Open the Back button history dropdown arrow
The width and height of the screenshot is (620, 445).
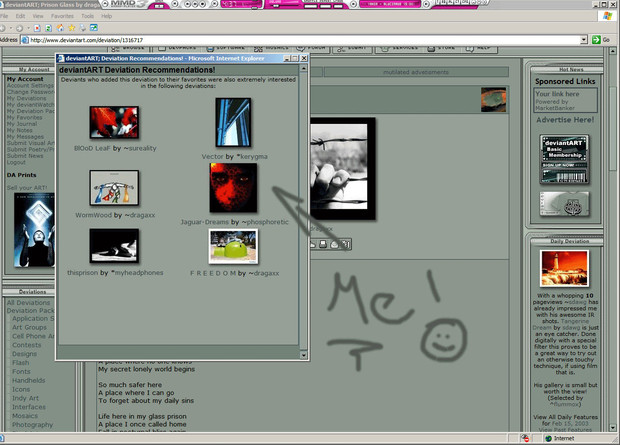point(11,28)
